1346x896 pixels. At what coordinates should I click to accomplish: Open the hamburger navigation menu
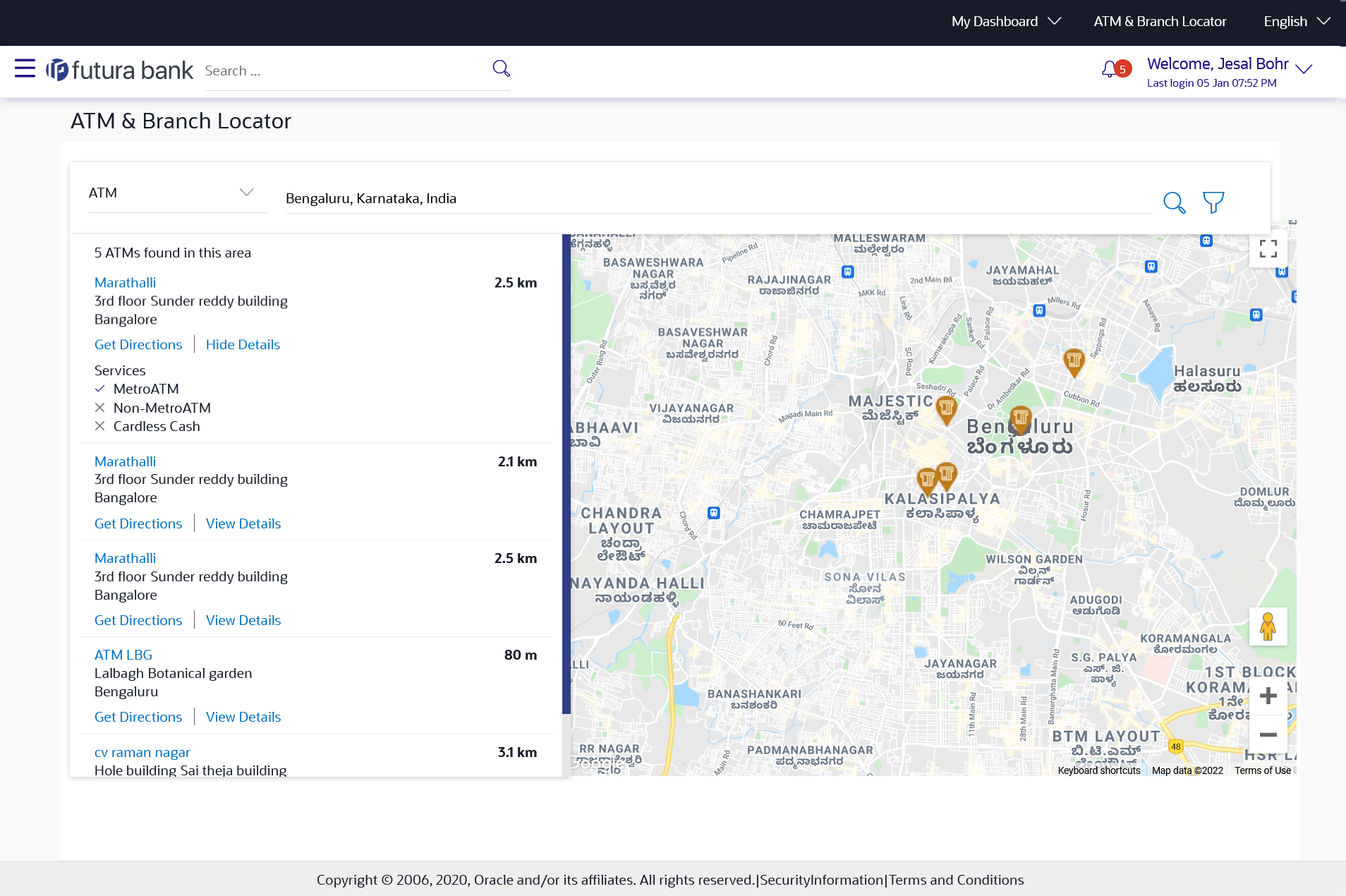click(x=25, y=68)
